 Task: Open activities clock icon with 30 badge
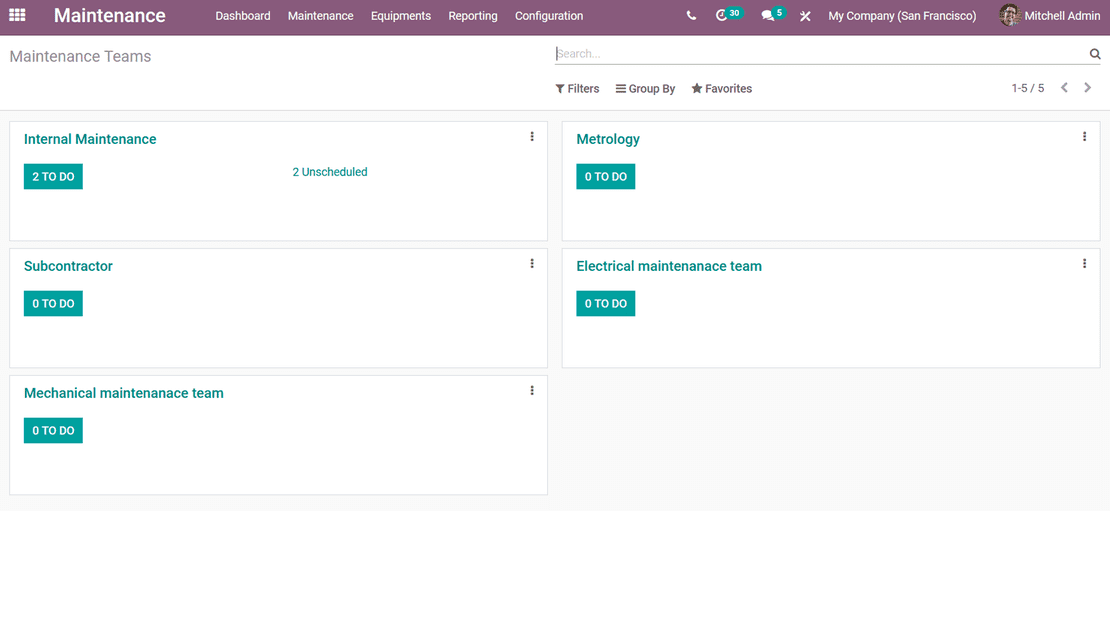tap(724, 16)
